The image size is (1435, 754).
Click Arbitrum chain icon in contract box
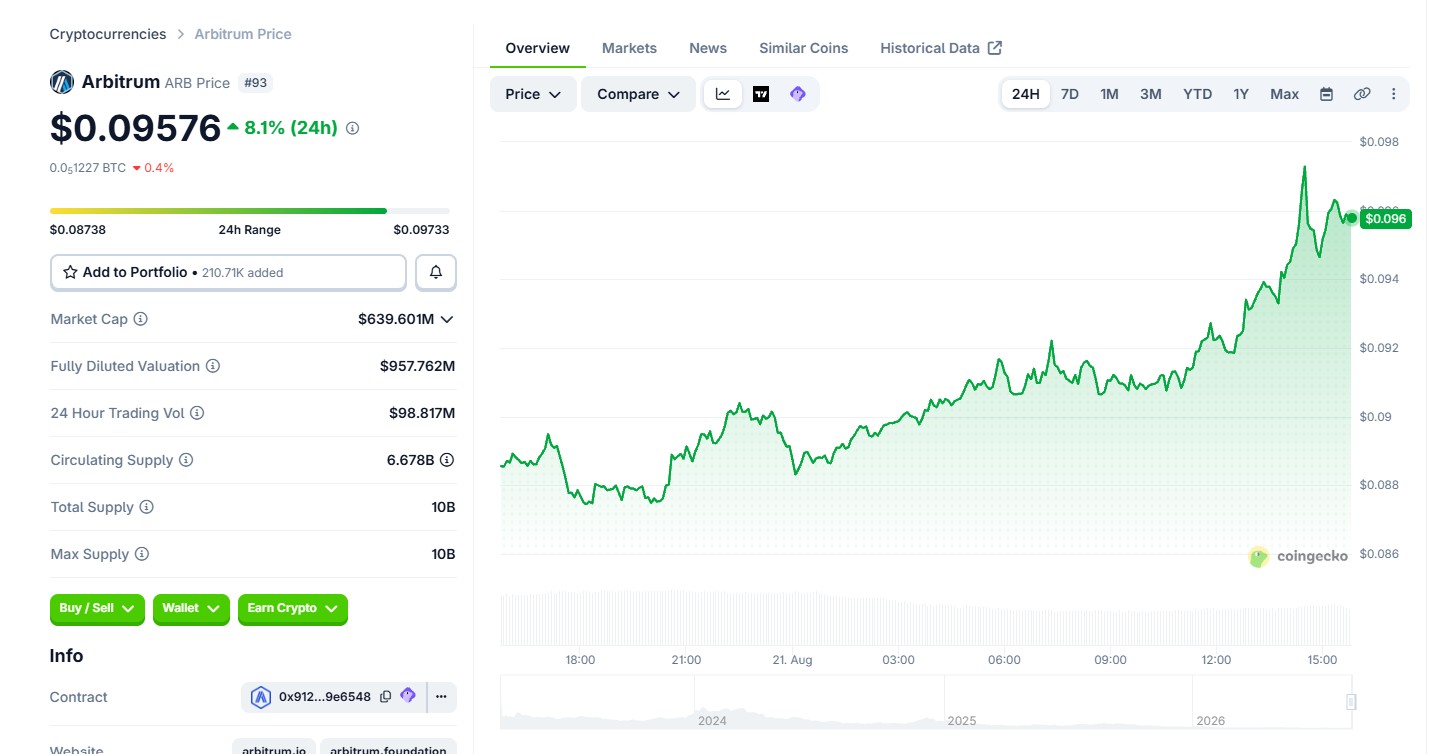tap(261, 697)
